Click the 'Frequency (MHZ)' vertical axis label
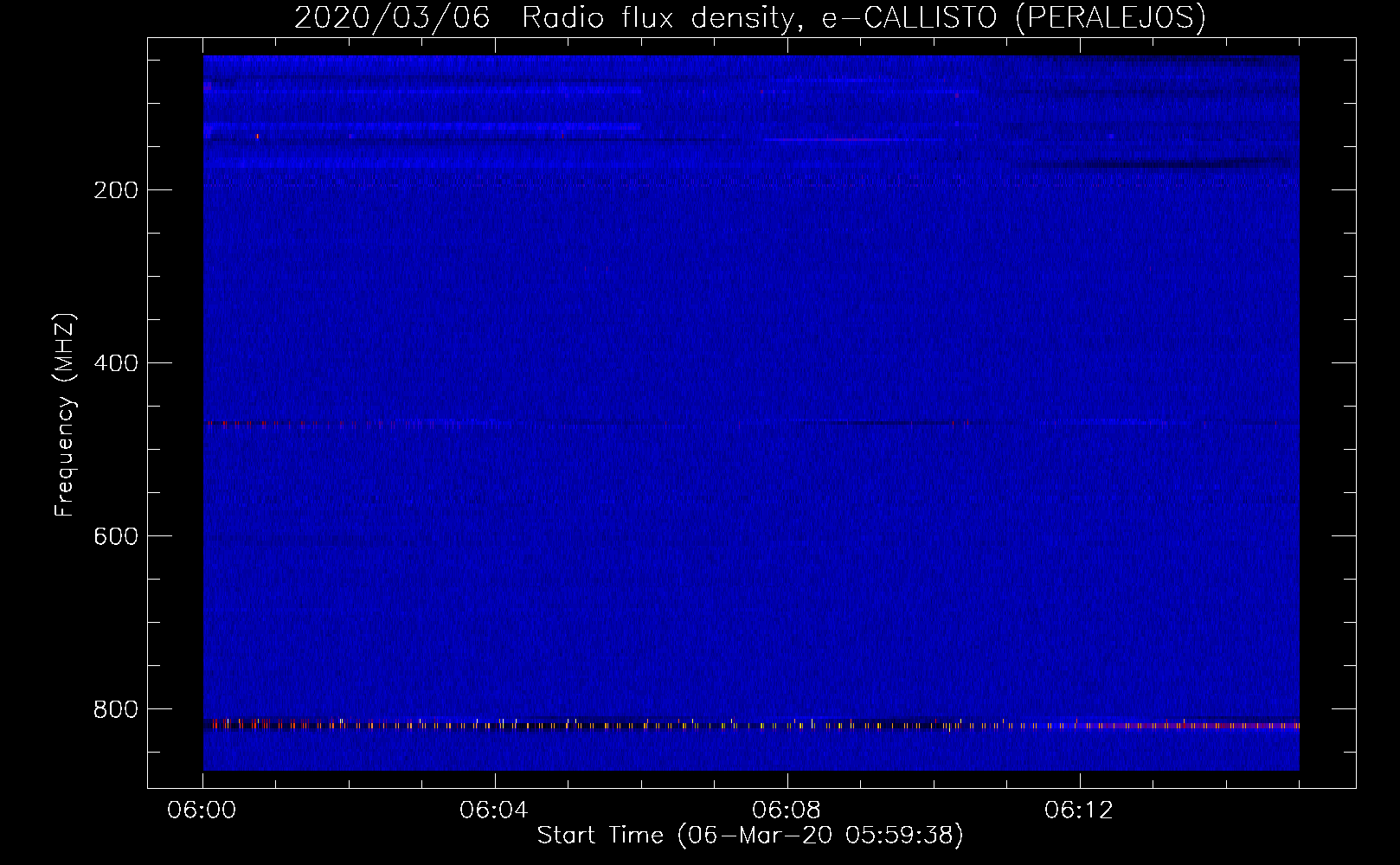 click(65, 416)
